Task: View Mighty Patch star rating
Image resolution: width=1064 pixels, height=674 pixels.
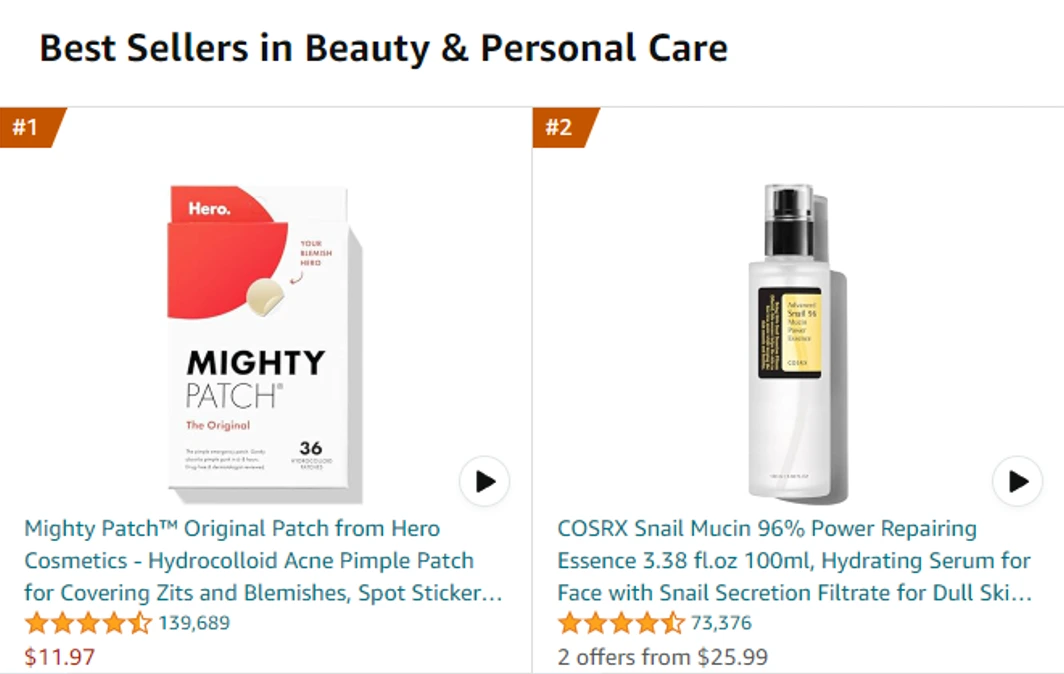Action: click(88, 622)
